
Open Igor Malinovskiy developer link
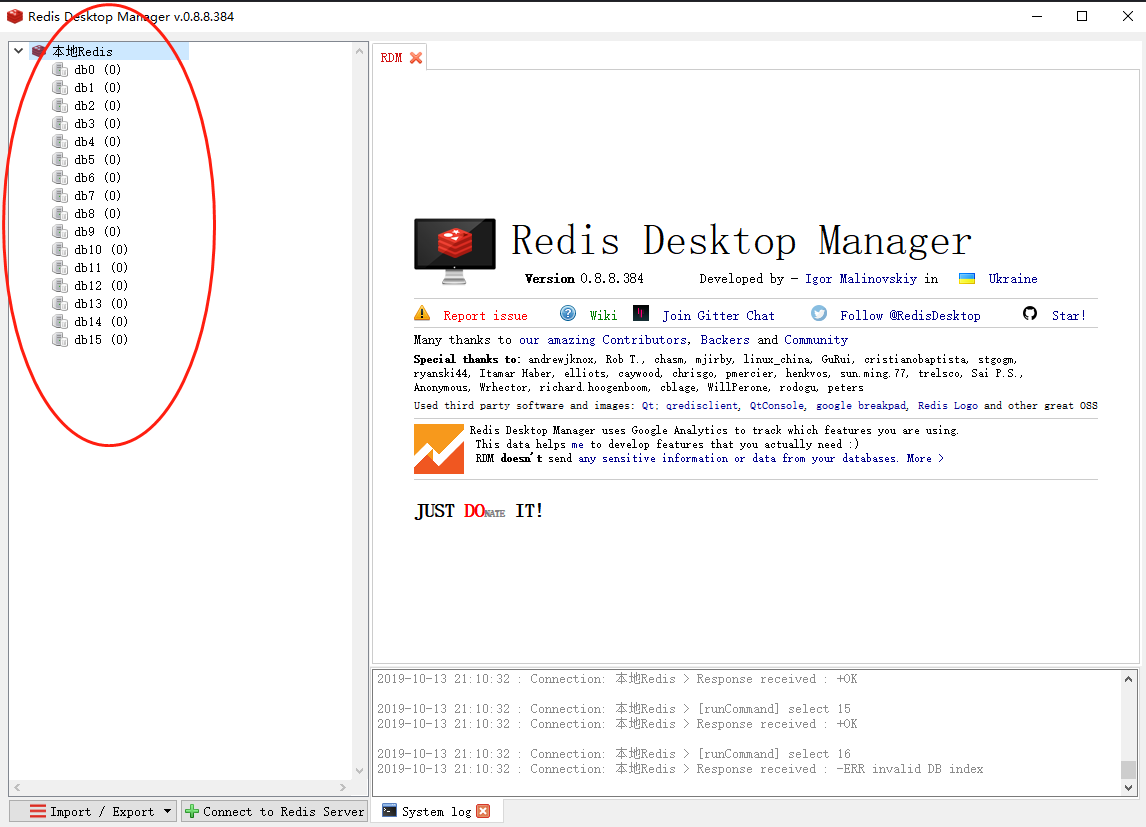click(x=861, y=278)
